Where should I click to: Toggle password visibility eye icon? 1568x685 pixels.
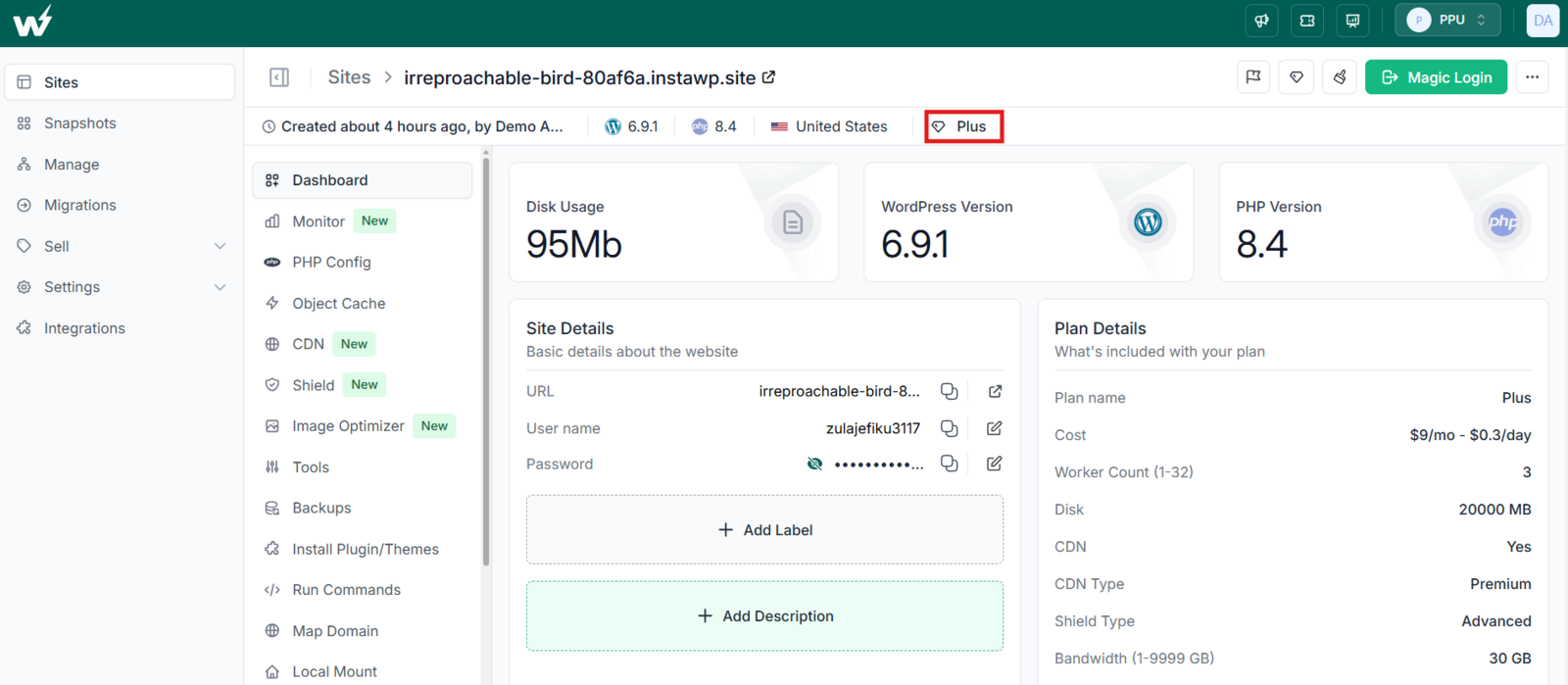point(814,464)
